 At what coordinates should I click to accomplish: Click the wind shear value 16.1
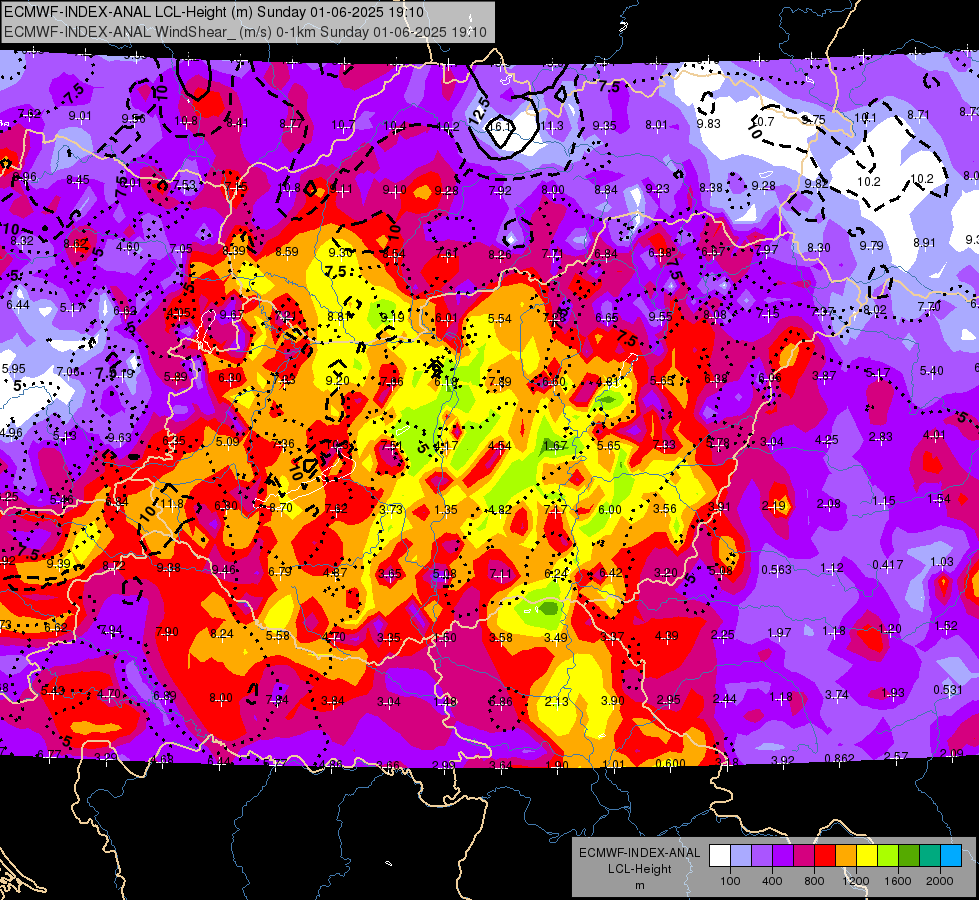(x=501, y=126)
